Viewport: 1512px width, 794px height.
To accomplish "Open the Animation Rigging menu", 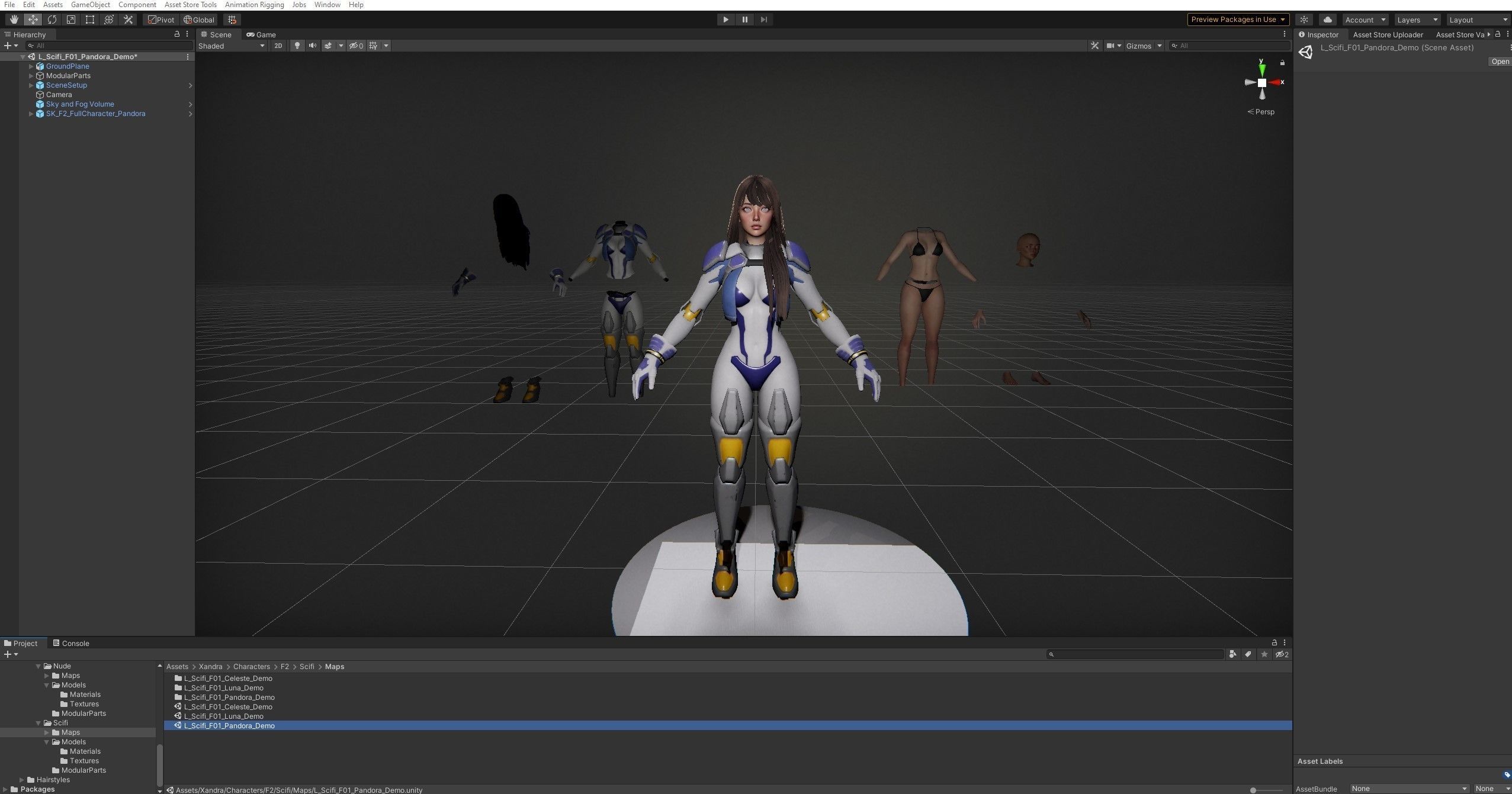I will pos(255,5).
